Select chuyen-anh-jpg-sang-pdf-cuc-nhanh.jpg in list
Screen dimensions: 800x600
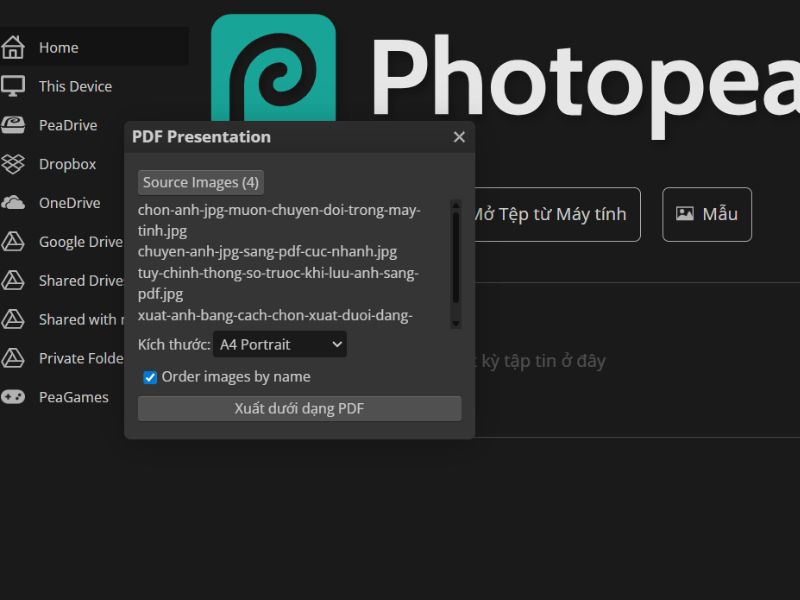point(267,252)
